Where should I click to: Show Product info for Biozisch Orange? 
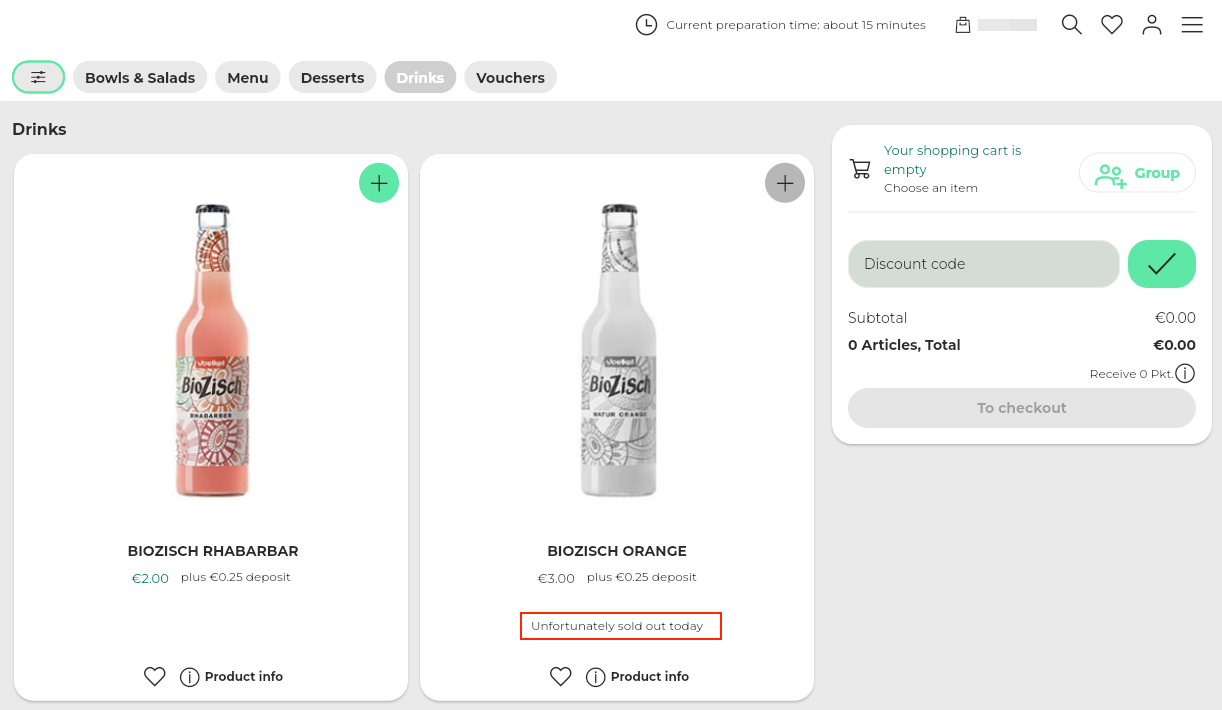(x=638, y=677)
